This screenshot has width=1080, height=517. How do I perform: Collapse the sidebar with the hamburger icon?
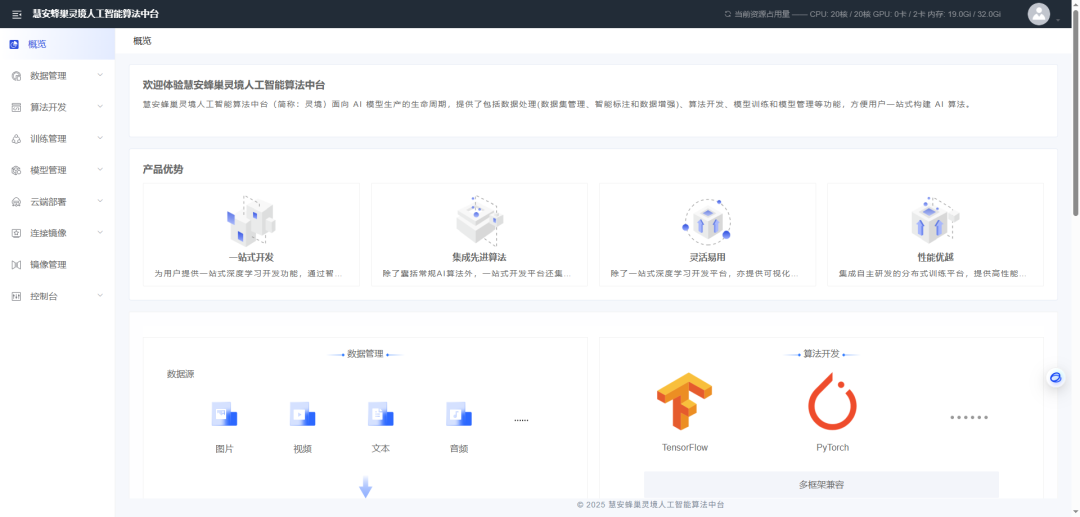(16, 14)
